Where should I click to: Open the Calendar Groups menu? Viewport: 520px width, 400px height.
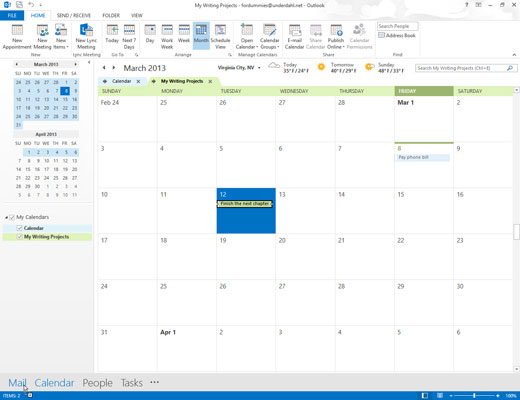click(269, 37)
